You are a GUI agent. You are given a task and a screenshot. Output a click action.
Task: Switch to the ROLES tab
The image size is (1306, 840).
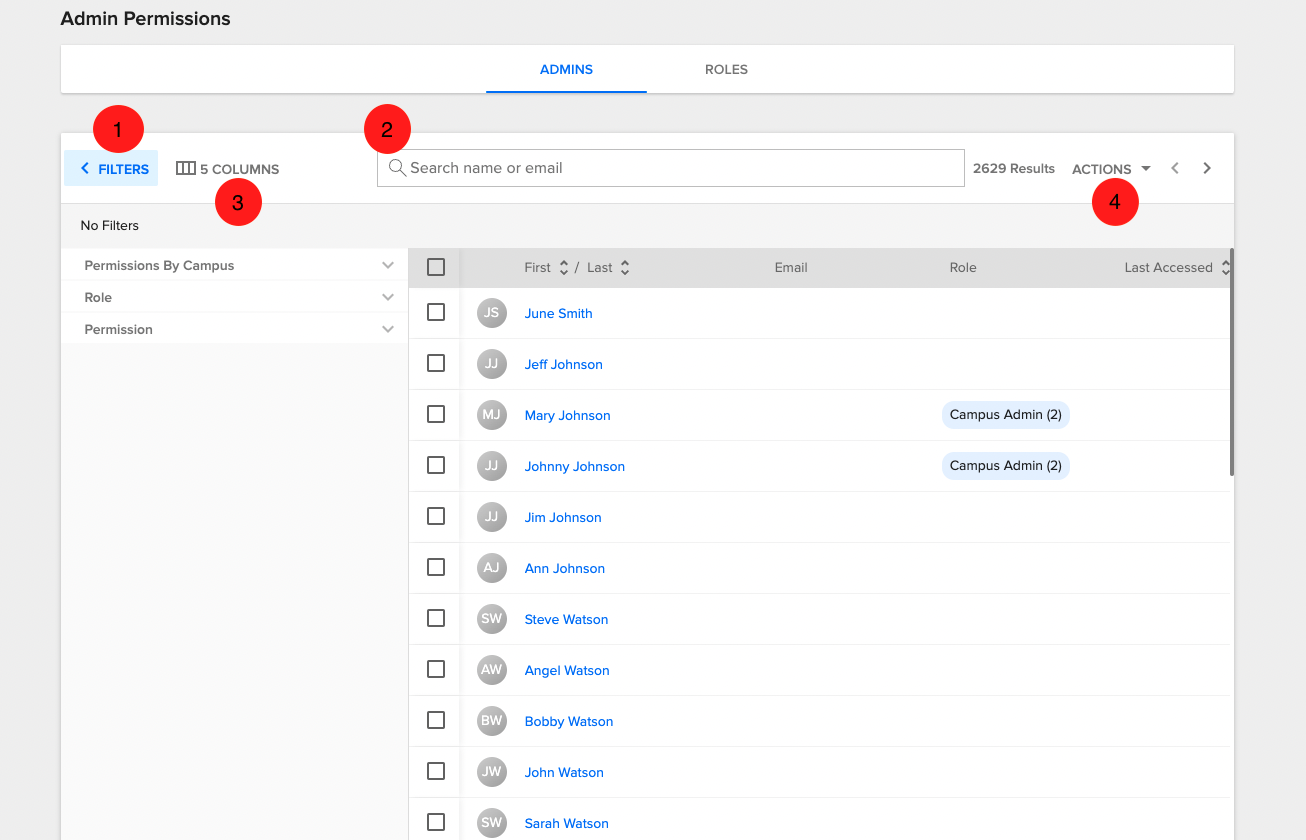point(726,69)
